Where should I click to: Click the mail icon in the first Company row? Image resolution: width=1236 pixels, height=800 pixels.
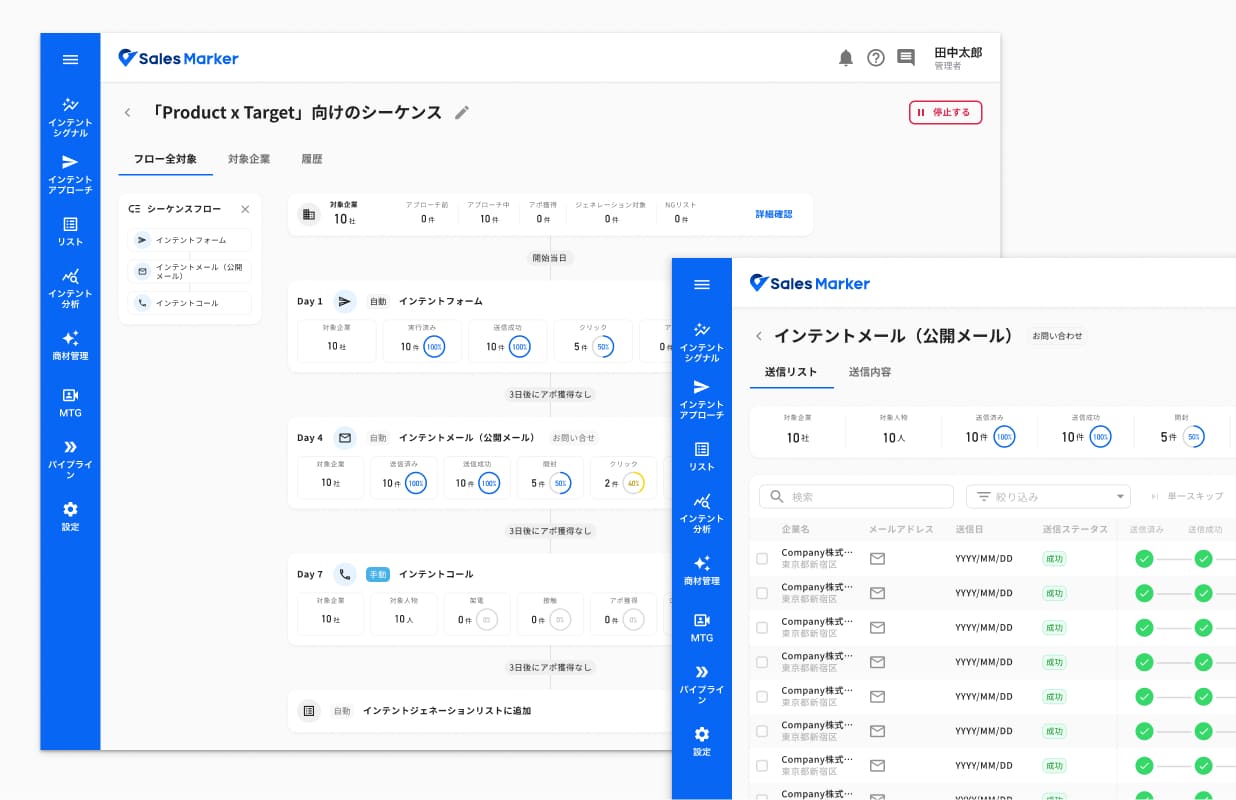pos(877,558)
